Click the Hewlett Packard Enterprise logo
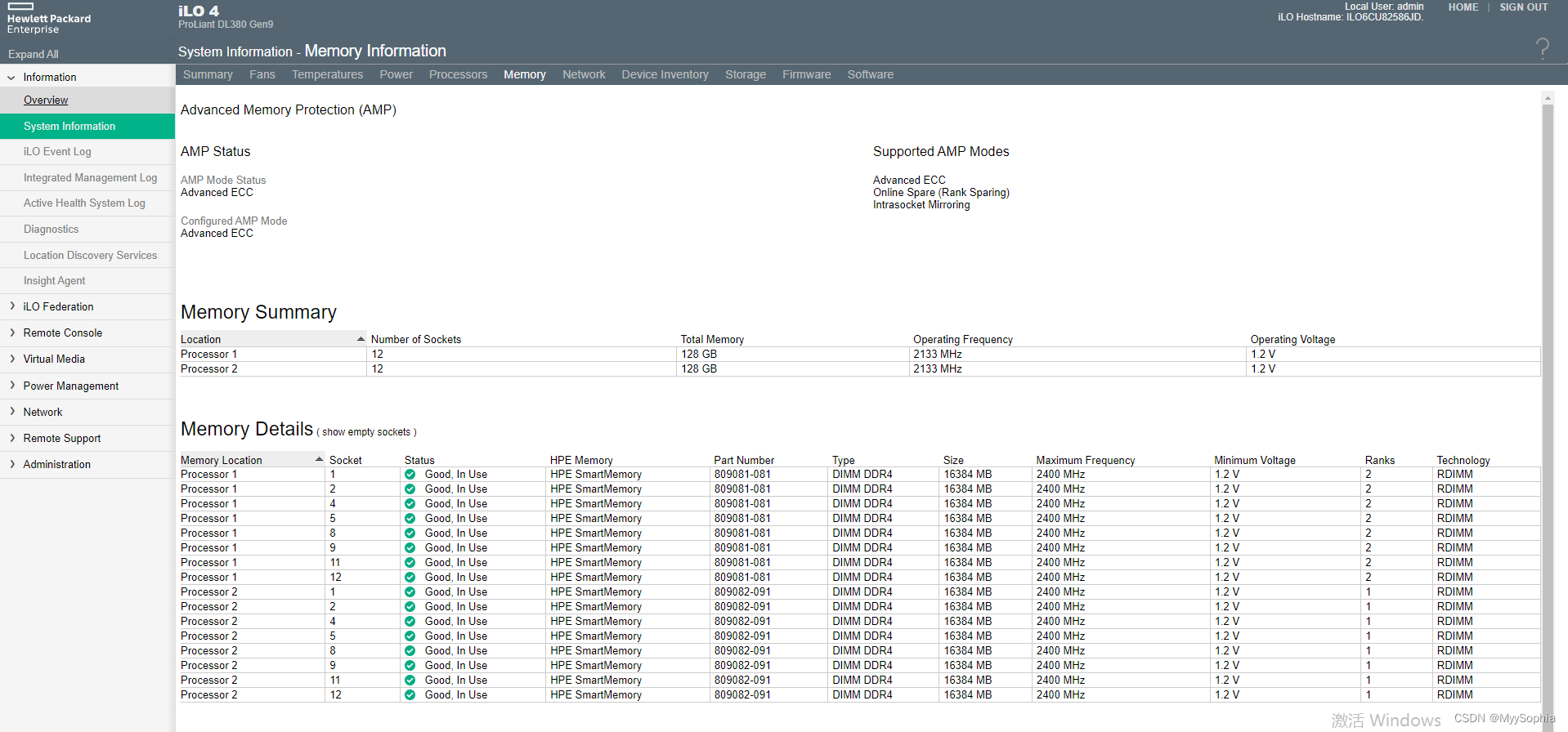This screenshot has height=732, width=1568. pos(49,19)
